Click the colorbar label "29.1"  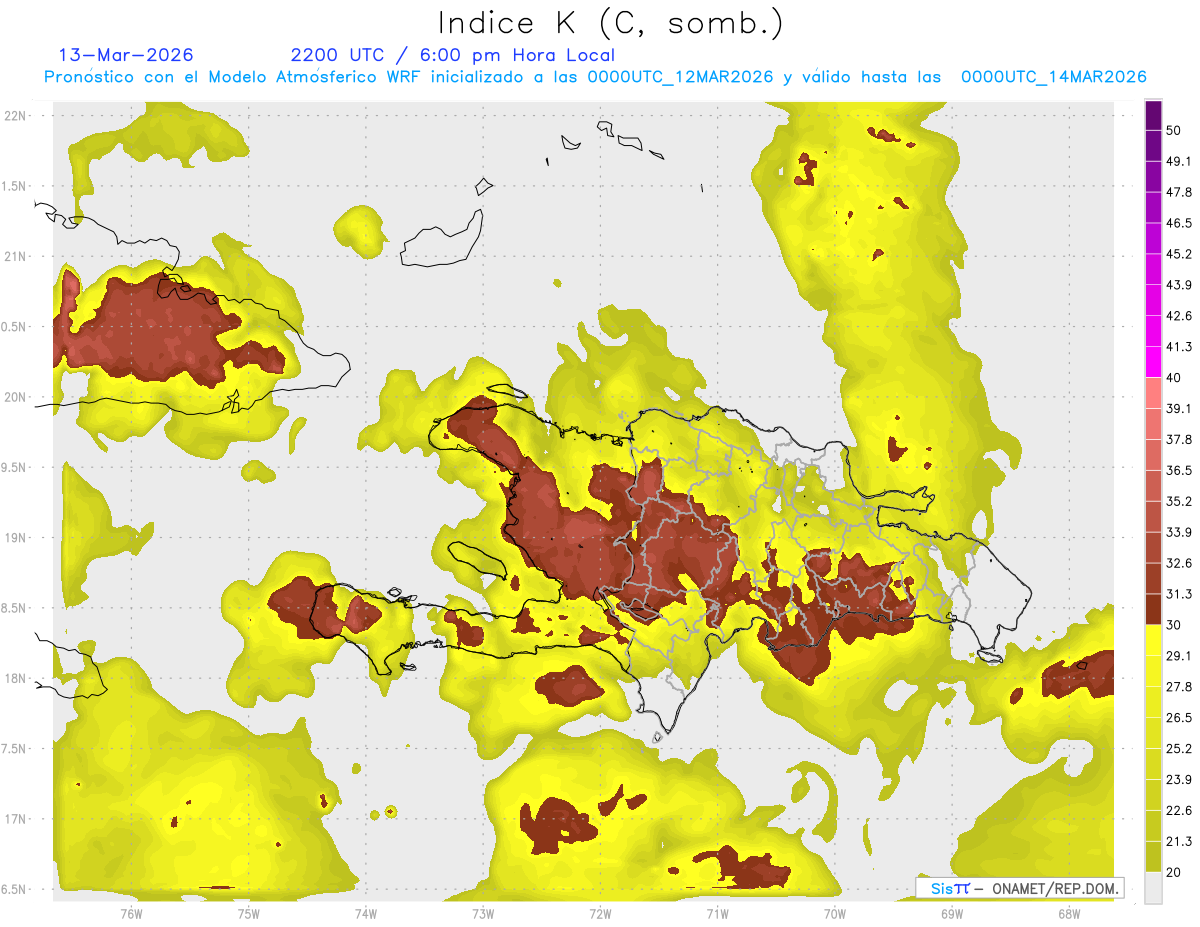click(1180, 656)
